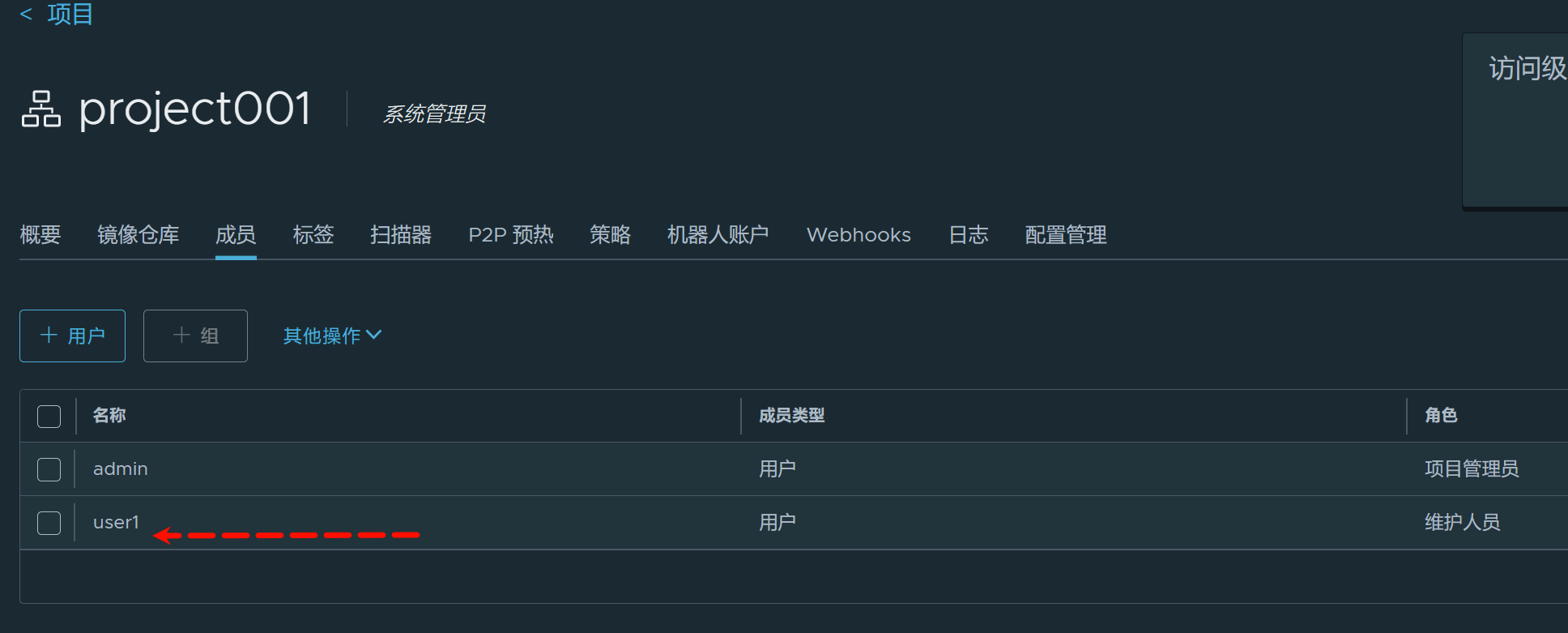Toggle the select-all members checkbox

point(49,416)
